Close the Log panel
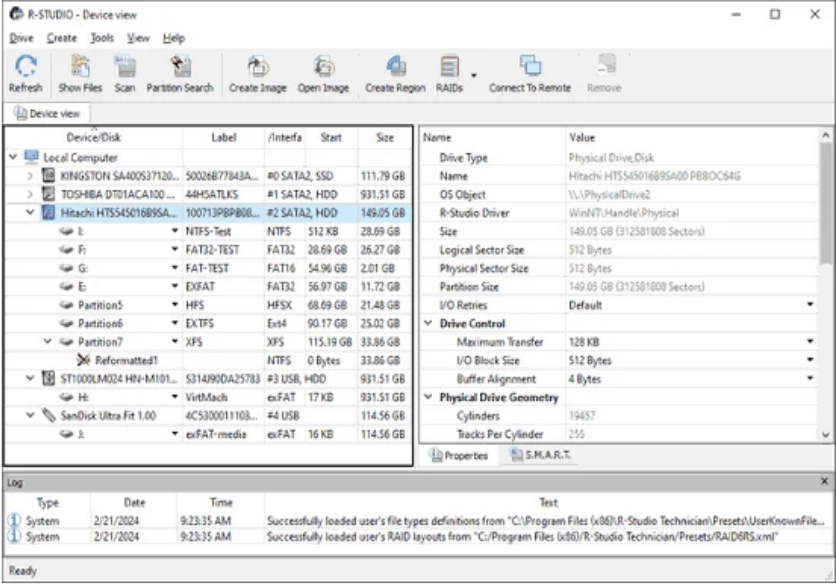836x584 pixels. click(x=824, y=481)
